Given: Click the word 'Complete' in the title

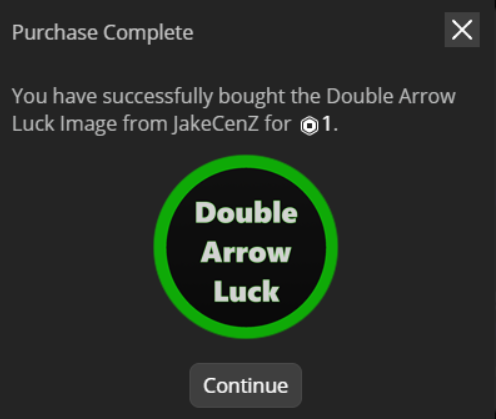Looking at the screenshot, I should (x=148, y=33).
